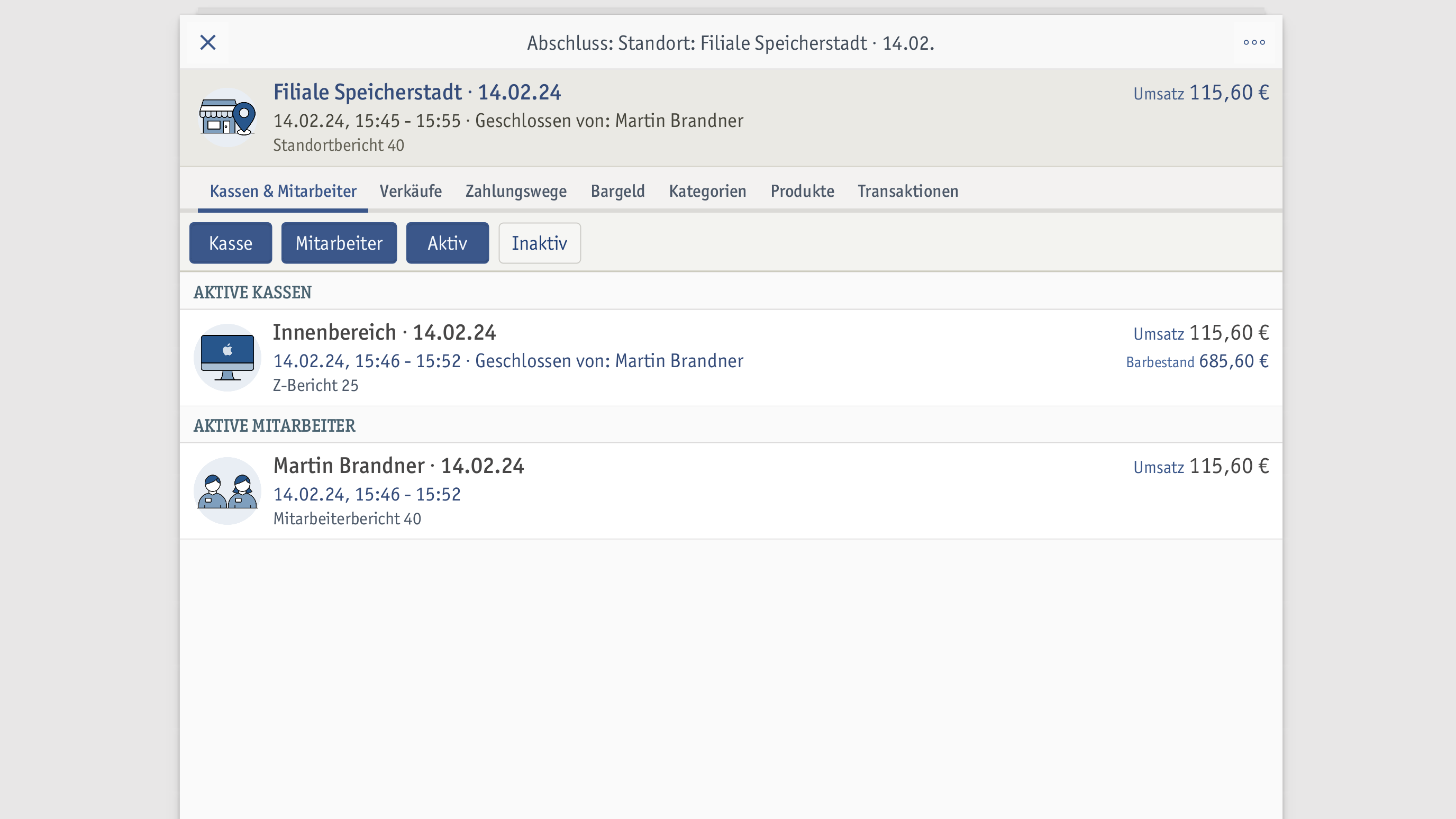
Task: Click the Filiale Speicherstadt · 14.02.24 heading
Action: [x=417, y=92]
